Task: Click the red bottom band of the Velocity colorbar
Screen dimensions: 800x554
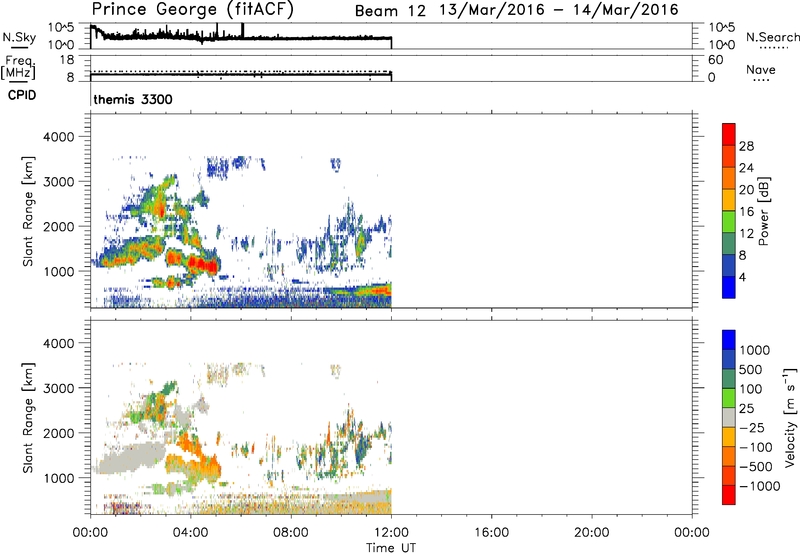Action: point(729,495)
